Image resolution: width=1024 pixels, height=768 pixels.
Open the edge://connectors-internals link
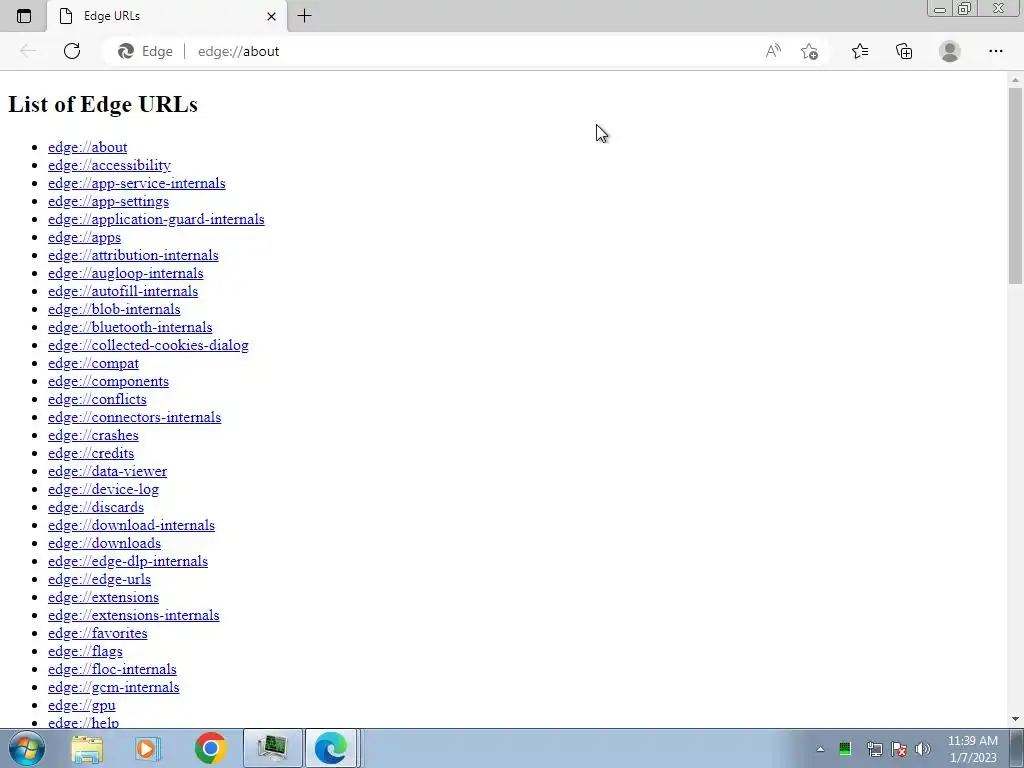(135, 417)
